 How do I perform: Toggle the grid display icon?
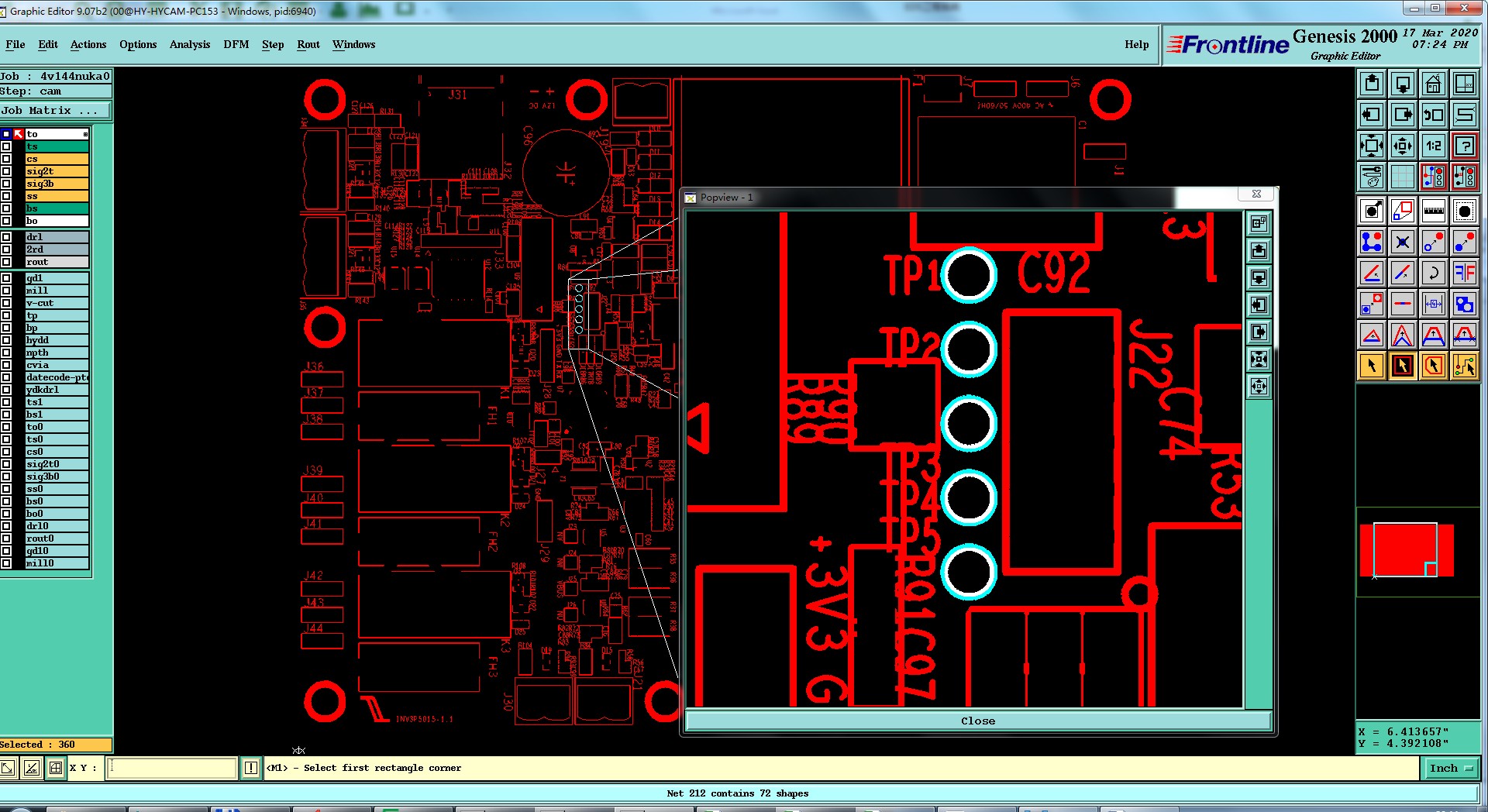[1402, 177]
